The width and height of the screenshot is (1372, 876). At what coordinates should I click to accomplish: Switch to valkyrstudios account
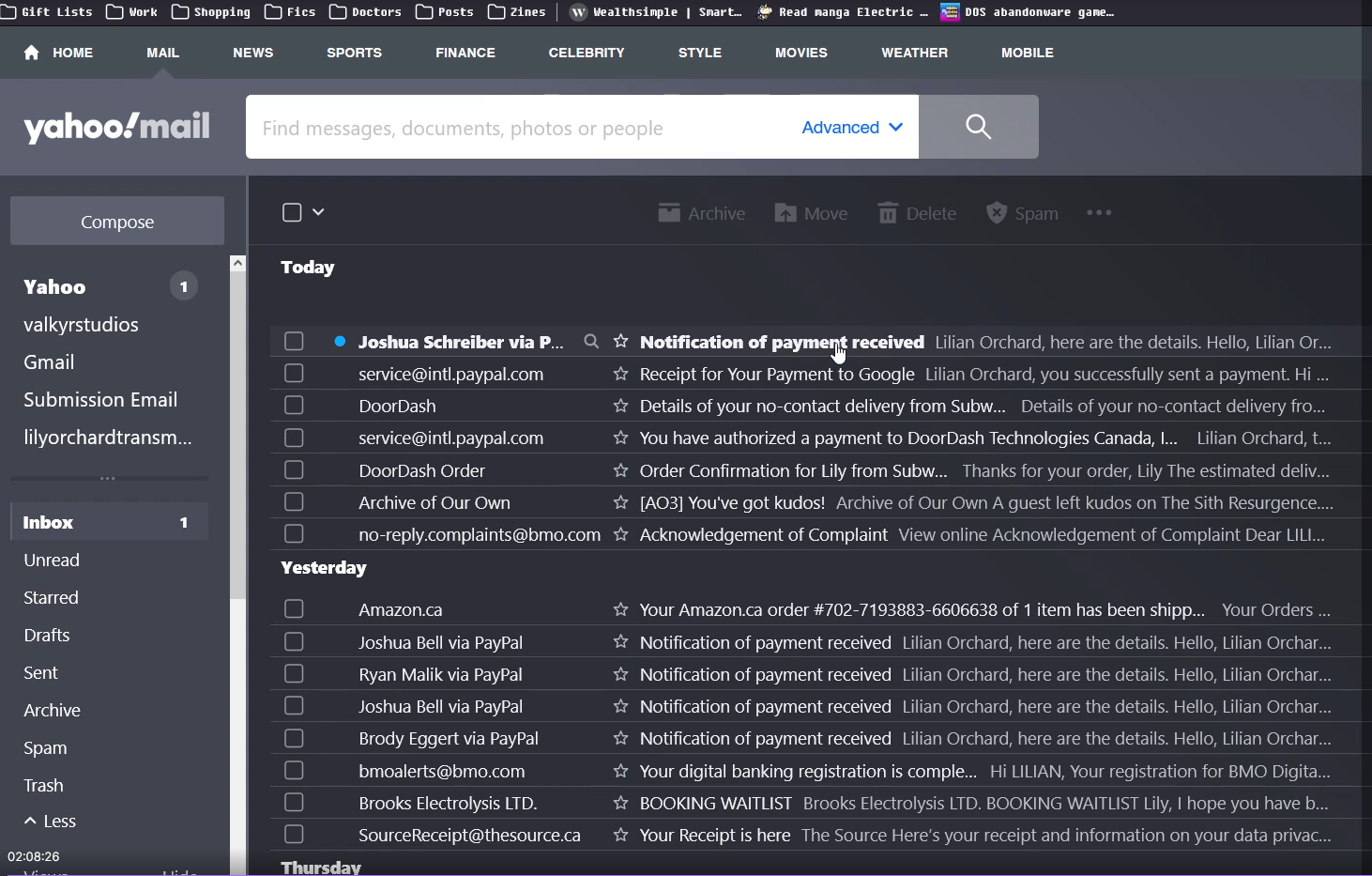pos(81,325)
